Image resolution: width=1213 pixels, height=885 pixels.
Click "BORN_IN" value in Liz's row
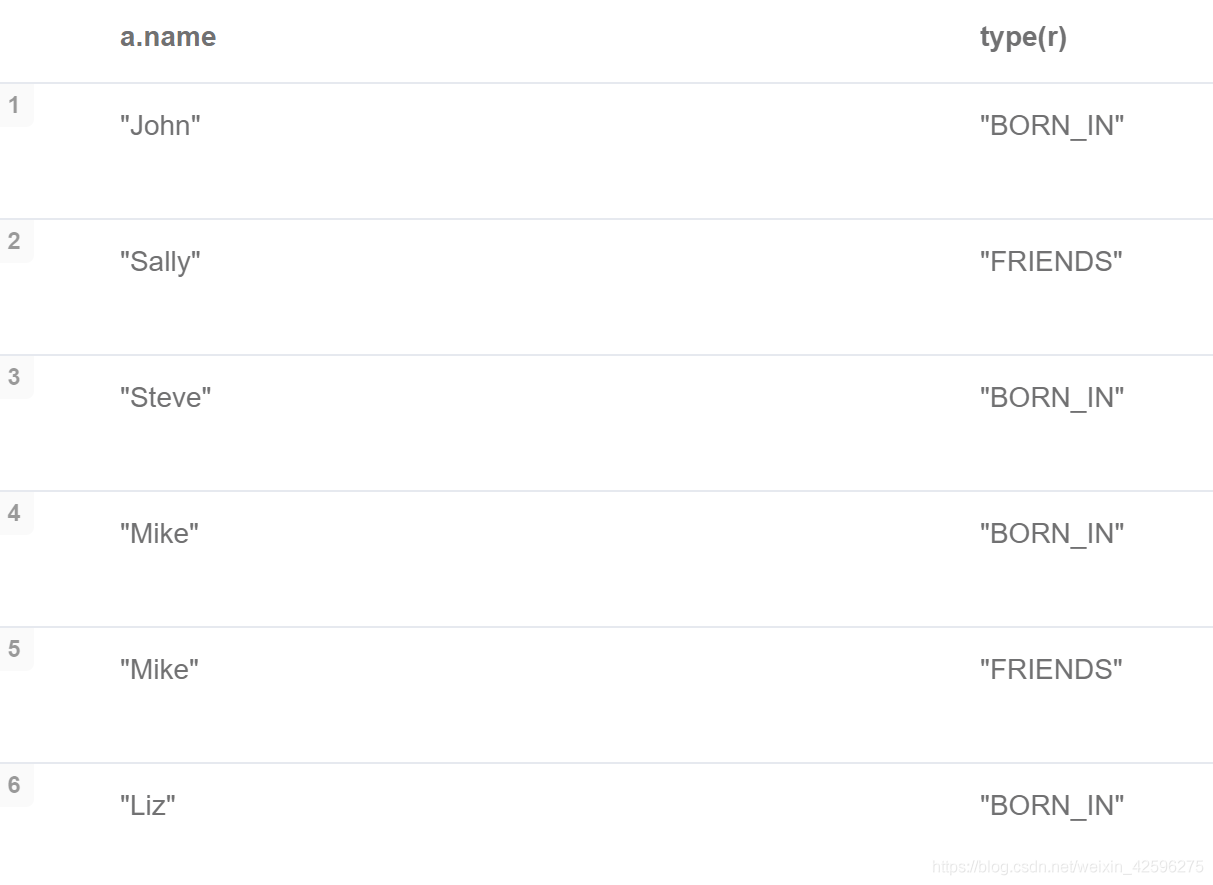click(x=1052, y=806)
